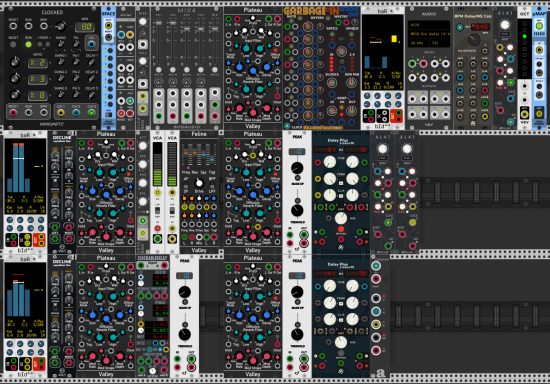Click the cyan CLOCK jack on Garbage In

tap(287, 126)
